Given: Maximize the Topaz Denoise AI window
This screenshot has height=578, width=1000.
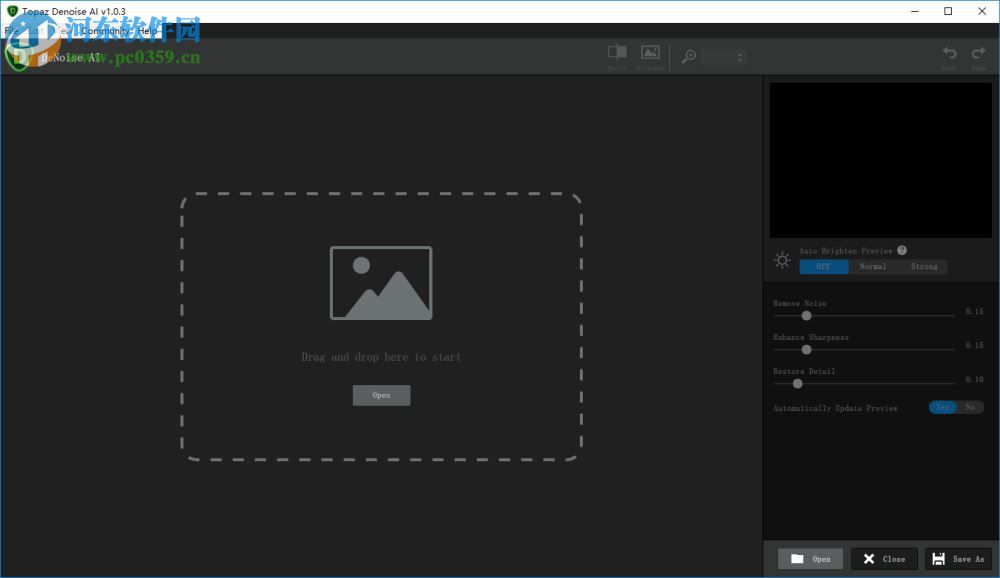Looking at the screenshot, I should (948, 11).
